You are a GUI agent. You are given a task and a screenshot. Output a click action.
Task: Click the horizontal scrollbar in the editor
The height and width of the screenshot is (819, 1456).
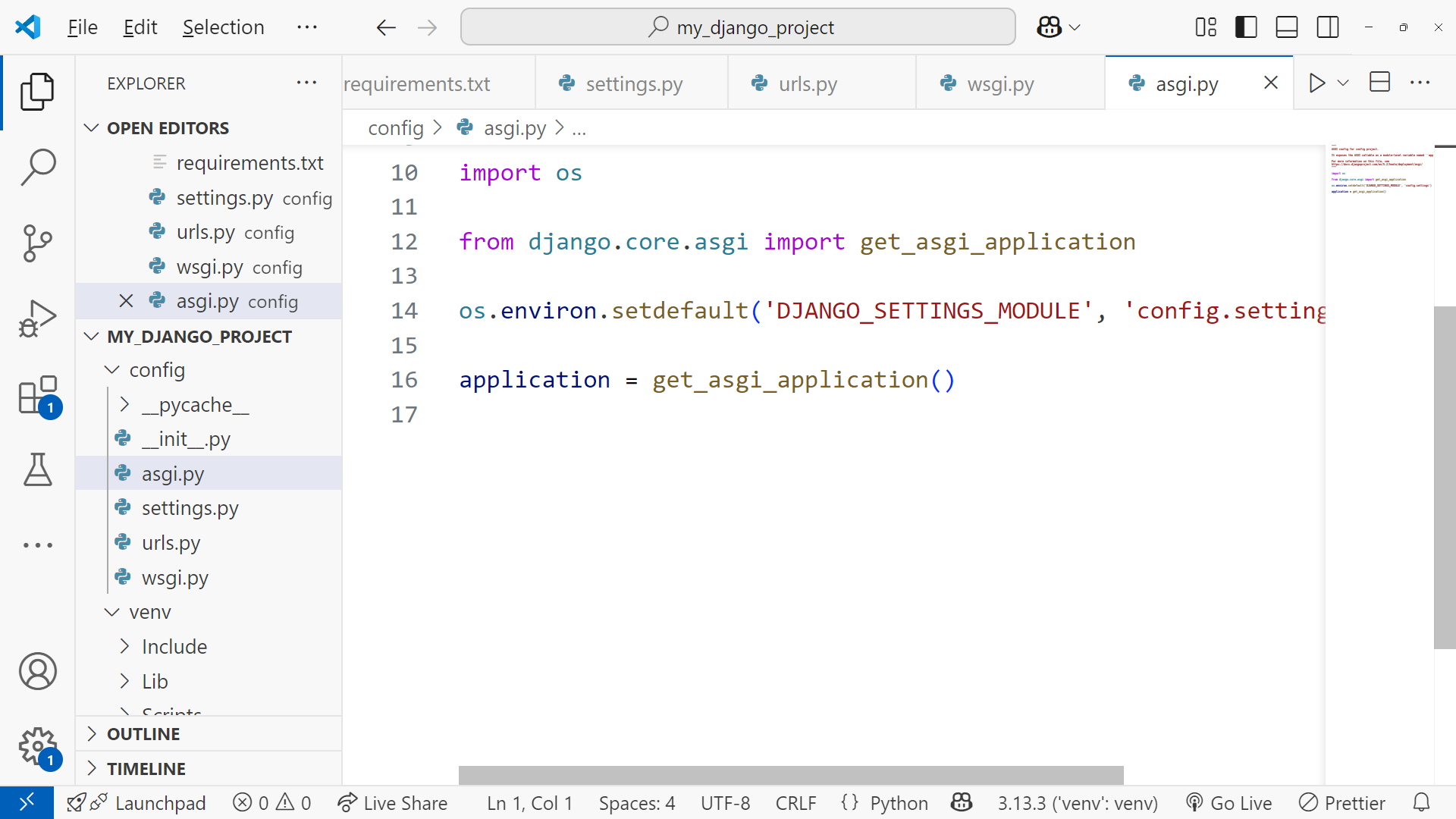click(x=790, y=774)
